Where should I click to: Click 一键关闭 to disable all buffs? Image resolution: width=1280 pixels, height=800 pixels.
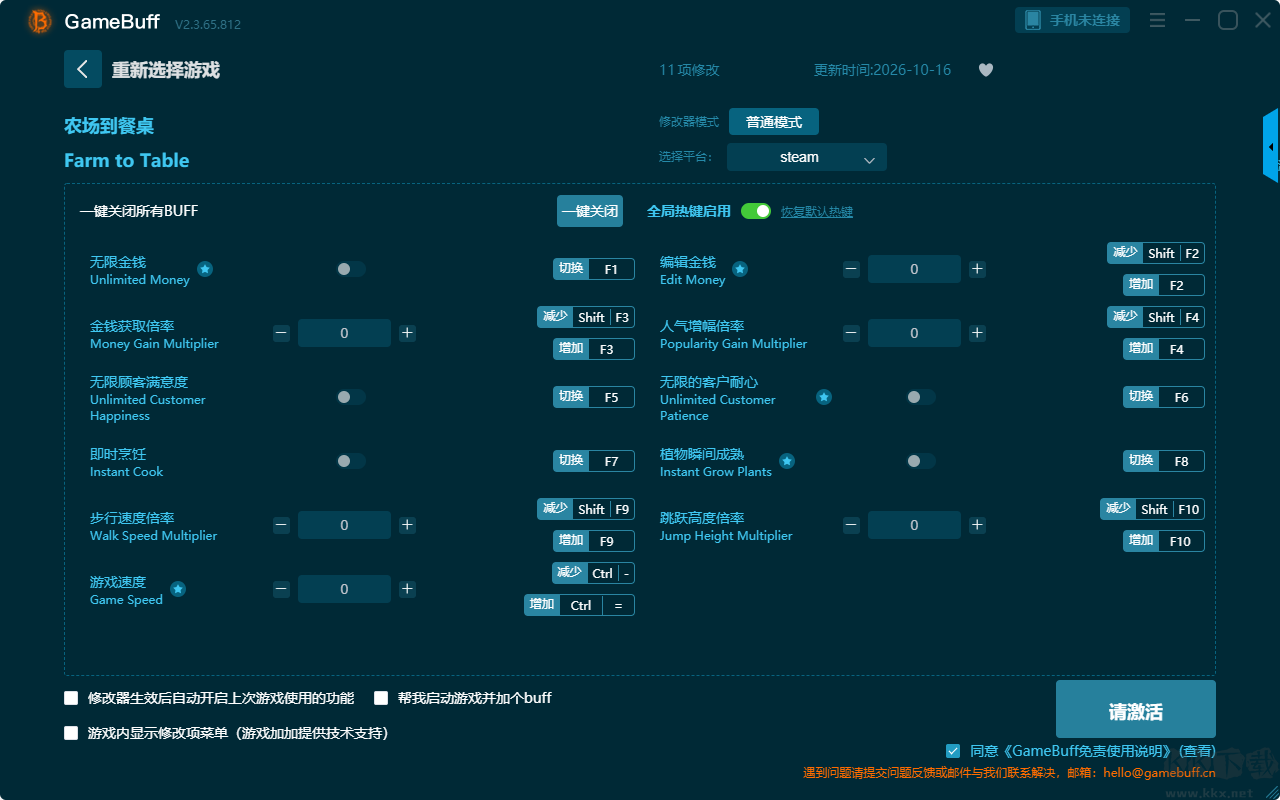(590, 211)
